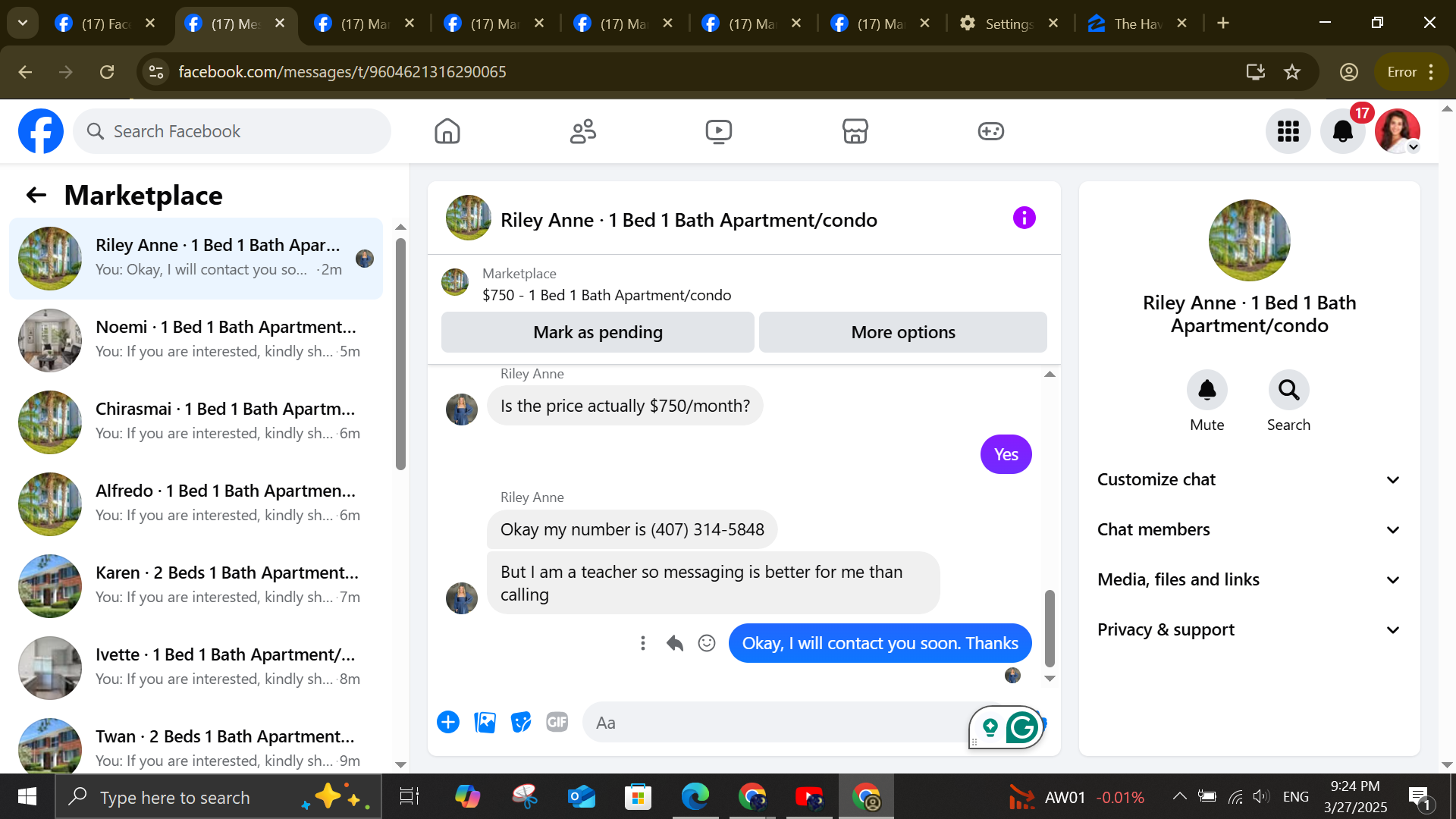Image resolution: width=1456 pixels, height=819 pixels.
Task: Open the $750 listing thumbnail
Action: 455,282
